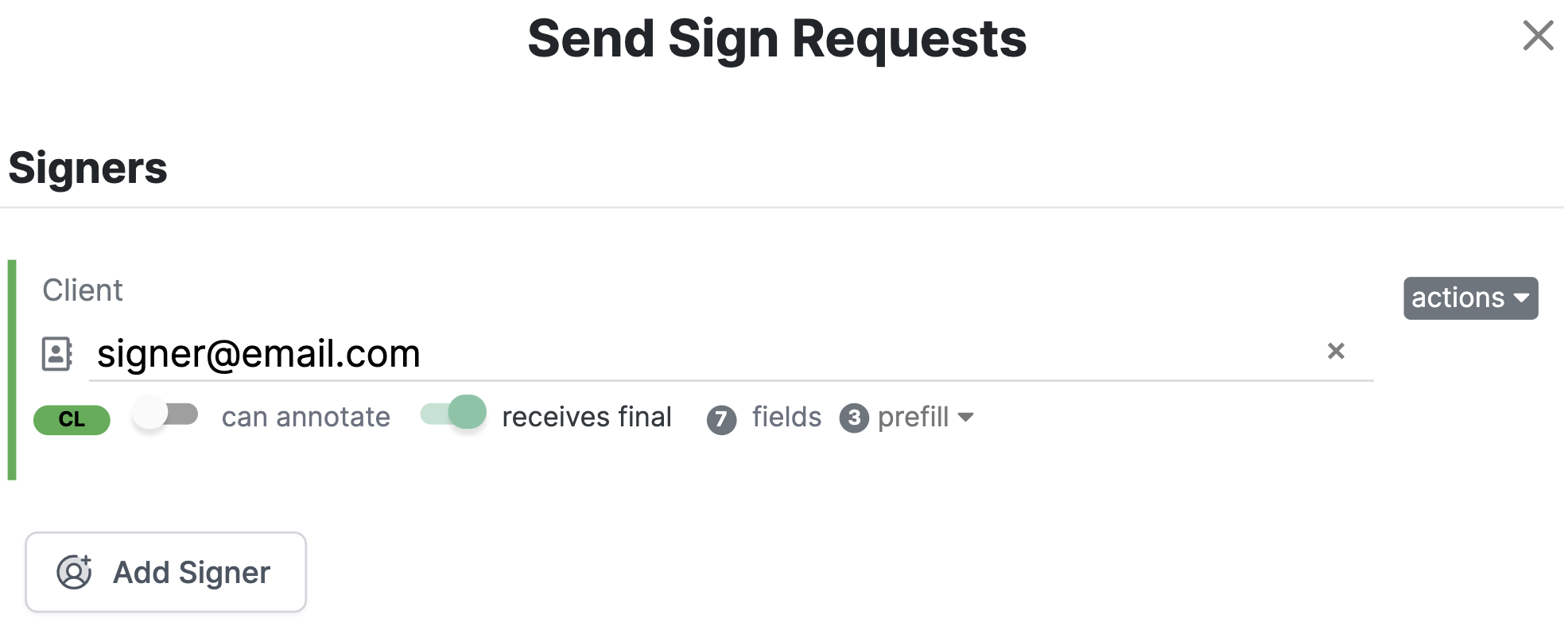This screenshot has height=630, width=1568.
Task: Open the contacts address book icon
Action: (x=57, y=354)
